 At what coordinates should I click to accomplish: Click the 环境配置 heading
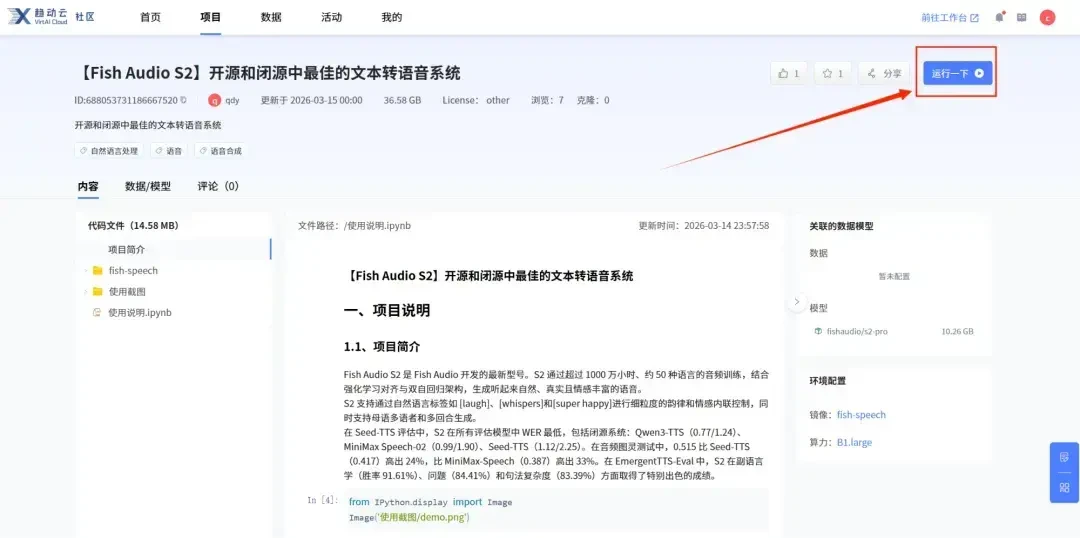(x=827, y=380)
